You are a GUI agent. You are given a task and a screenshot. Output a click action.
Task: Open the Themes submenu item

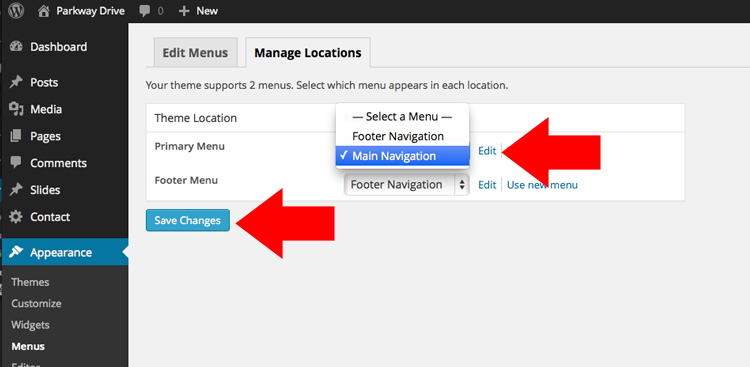tap(30, 282)
